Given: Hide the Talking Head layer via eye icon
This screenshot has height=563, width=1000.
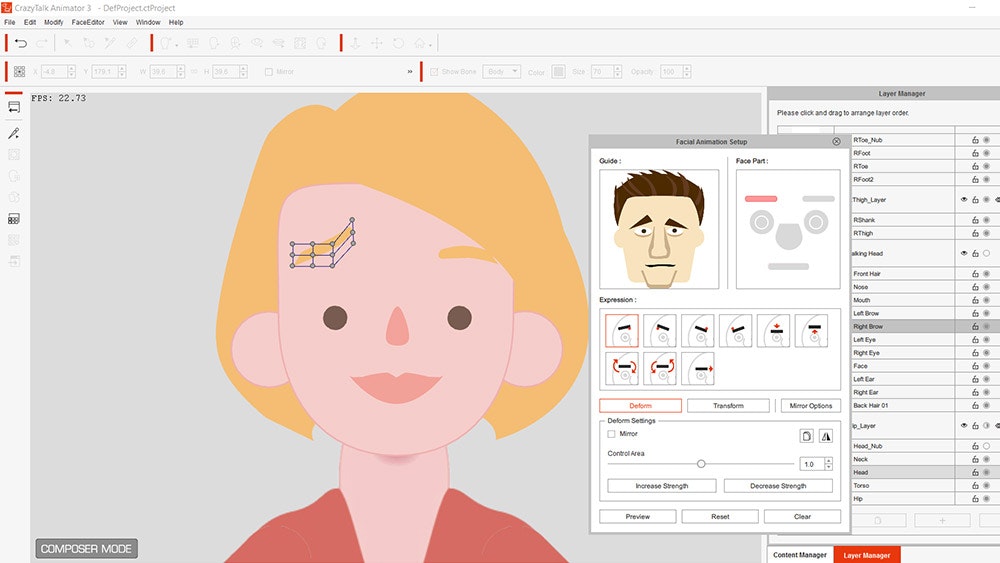Looking at the screenshot, I should [x=964, y=254].
